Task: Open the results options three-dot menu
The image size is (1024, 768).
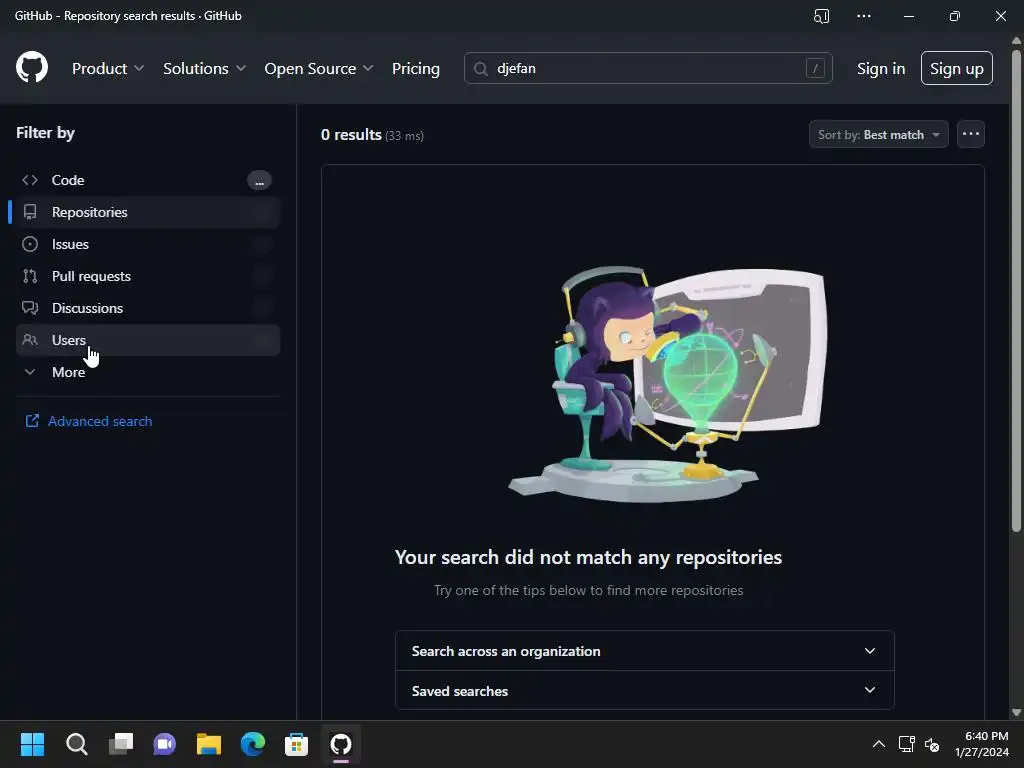Action: (x=970, y=135)
